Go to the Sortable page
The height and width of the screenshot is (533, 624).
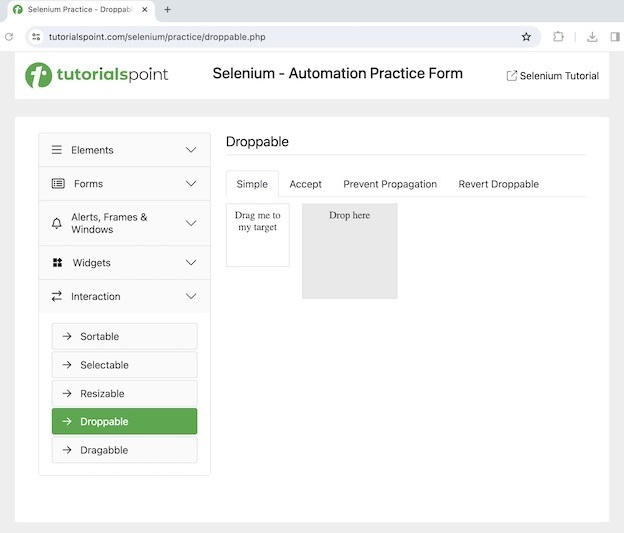(124, 337)
